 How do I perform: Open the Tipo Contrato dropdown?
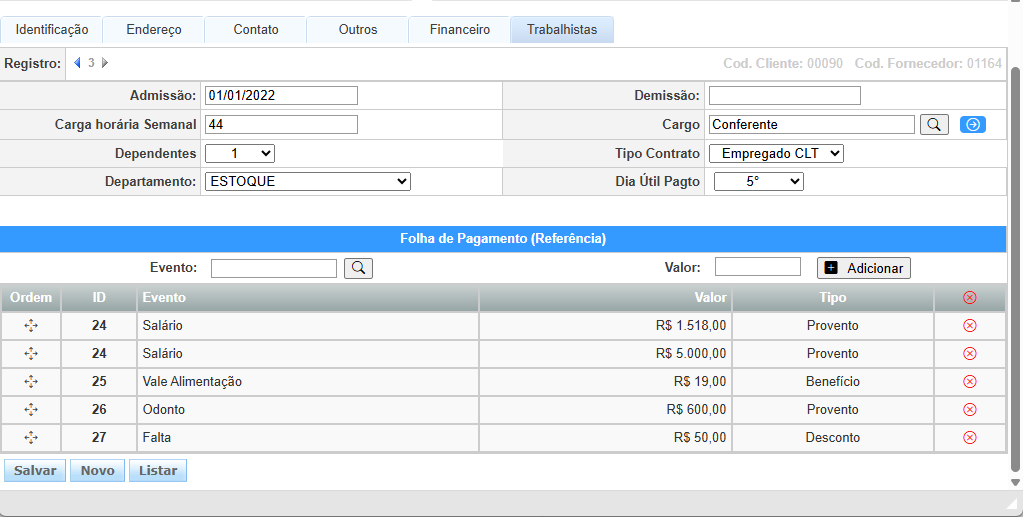pyautogui.click(x=776, y=154)
